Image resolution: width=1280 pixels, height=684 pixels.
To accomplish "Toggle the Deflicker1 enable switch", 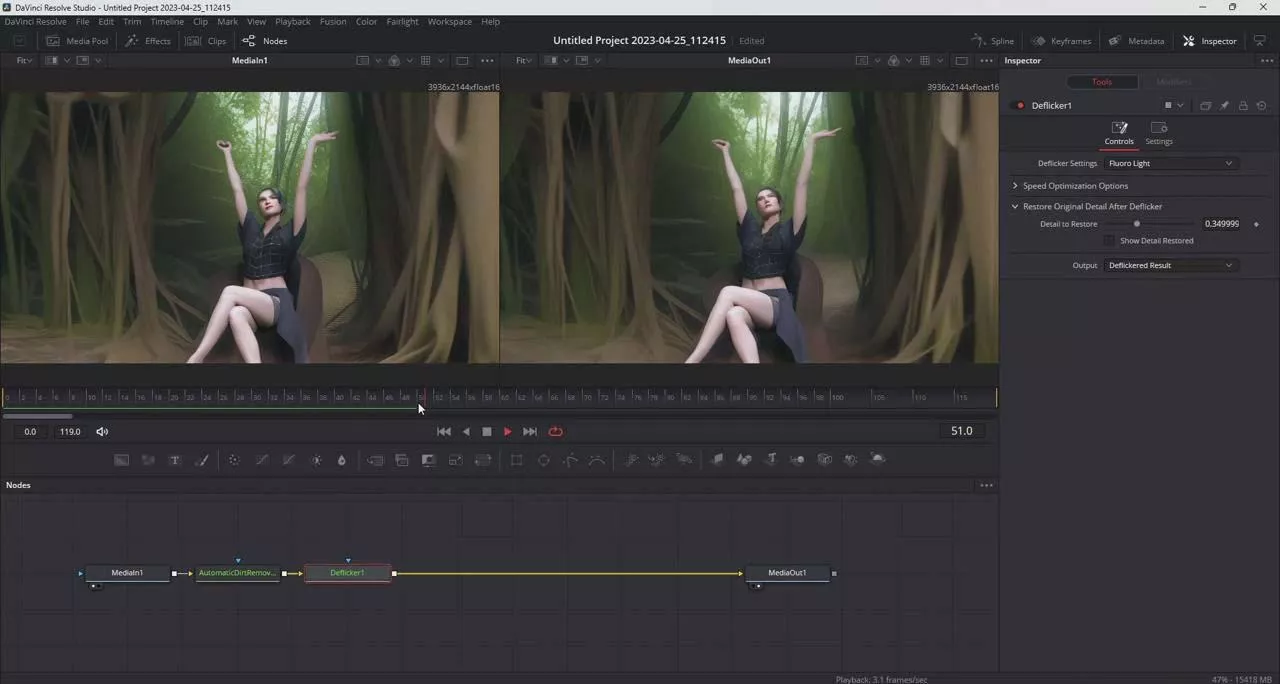I will 1020,106.
